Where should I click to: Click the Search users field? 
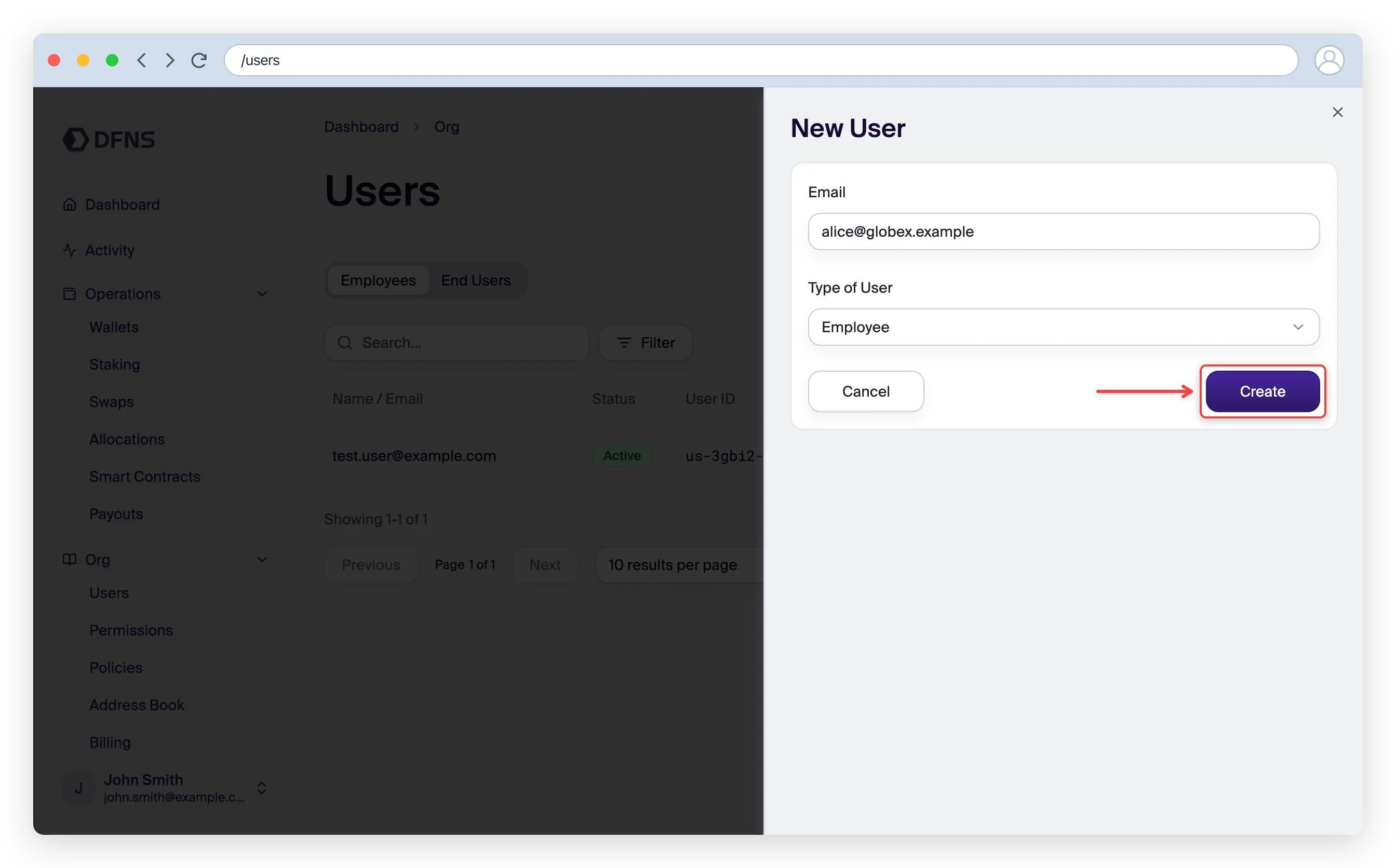pyautogui.click(x=457, y=343)
